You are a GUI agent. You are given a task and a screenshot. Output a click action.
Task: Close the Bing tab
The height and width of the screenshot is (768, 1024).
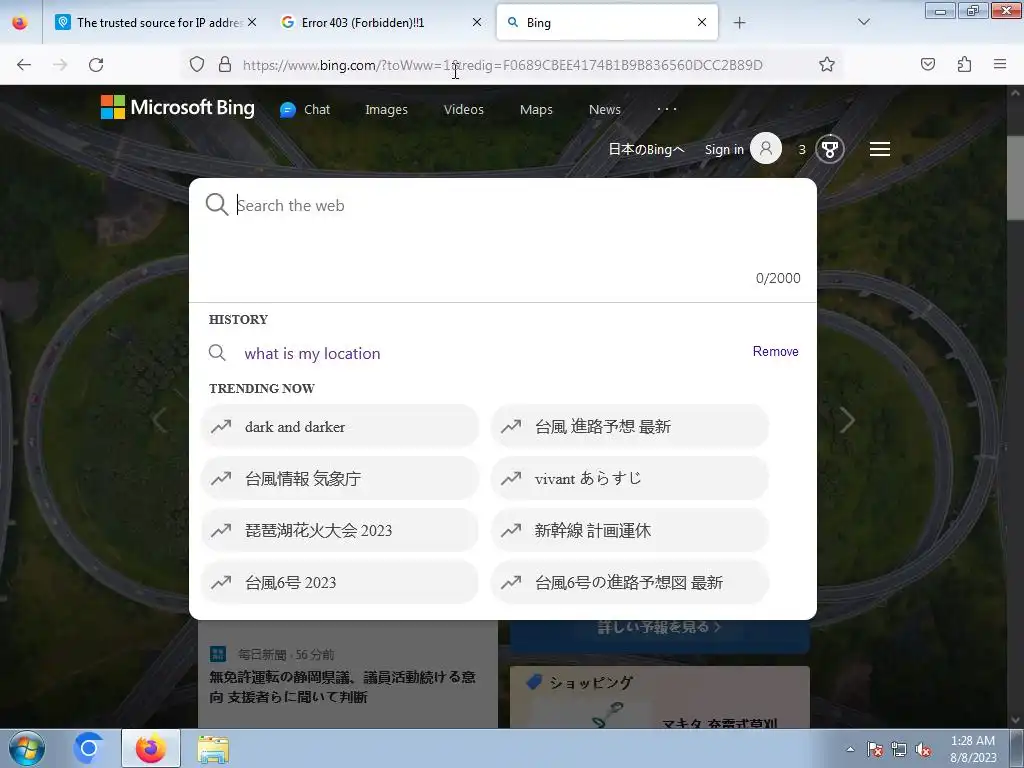point(702,22)
